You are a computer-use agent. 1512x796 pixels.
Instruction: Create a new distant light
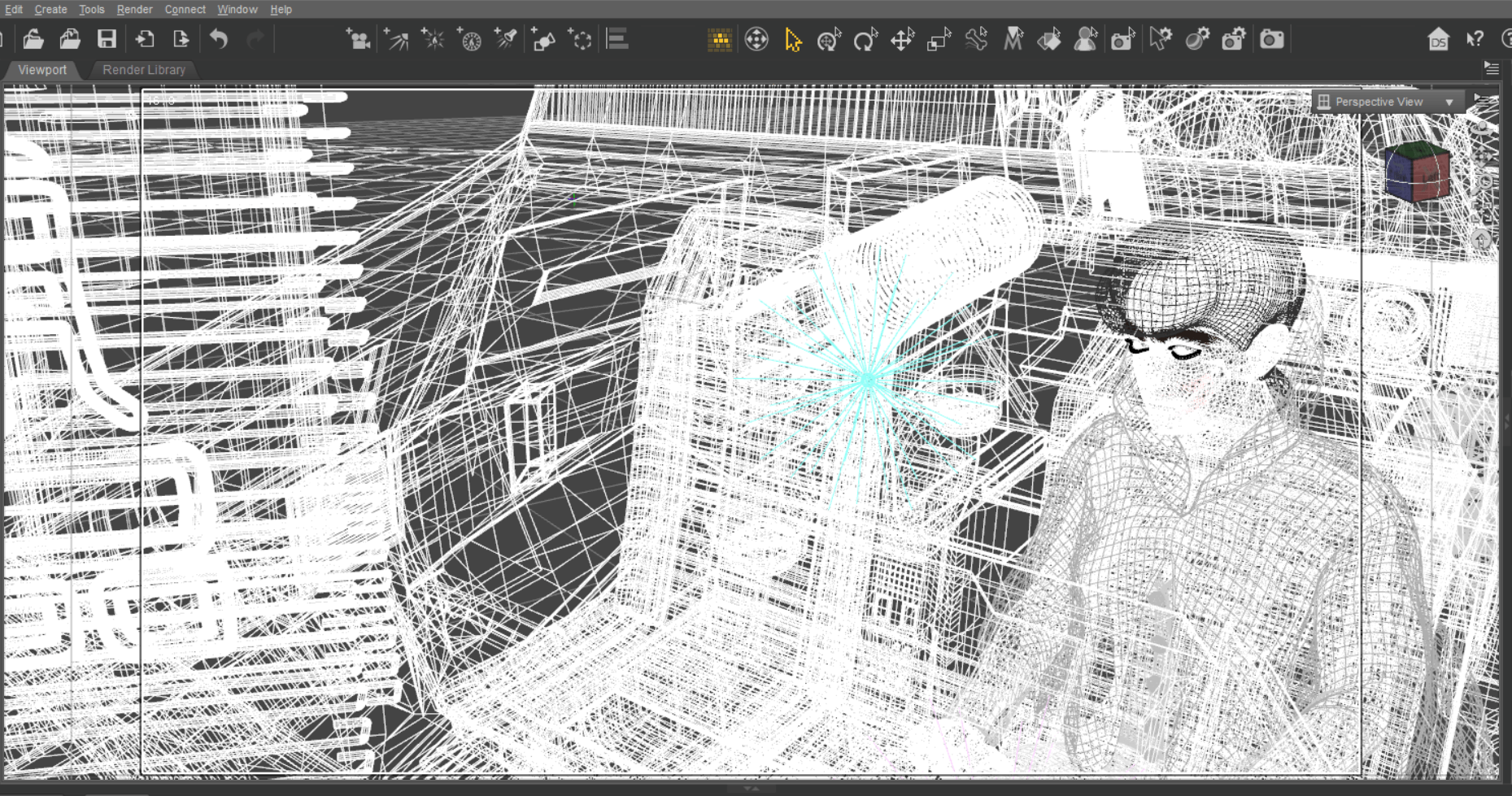(x=395, y=39)
